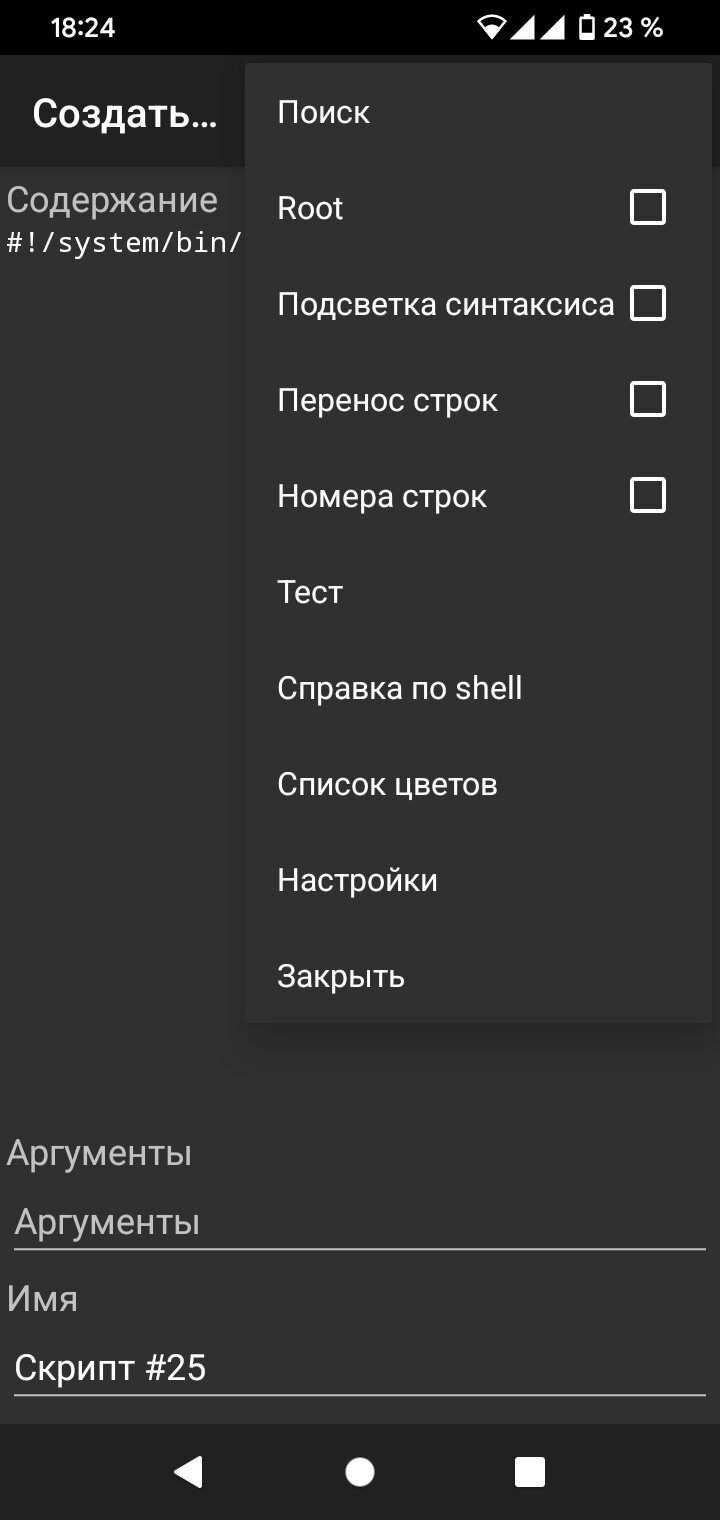720x1520 pixels.
Task: Tap the clock in status bar
Action: (x=83, y=28)
